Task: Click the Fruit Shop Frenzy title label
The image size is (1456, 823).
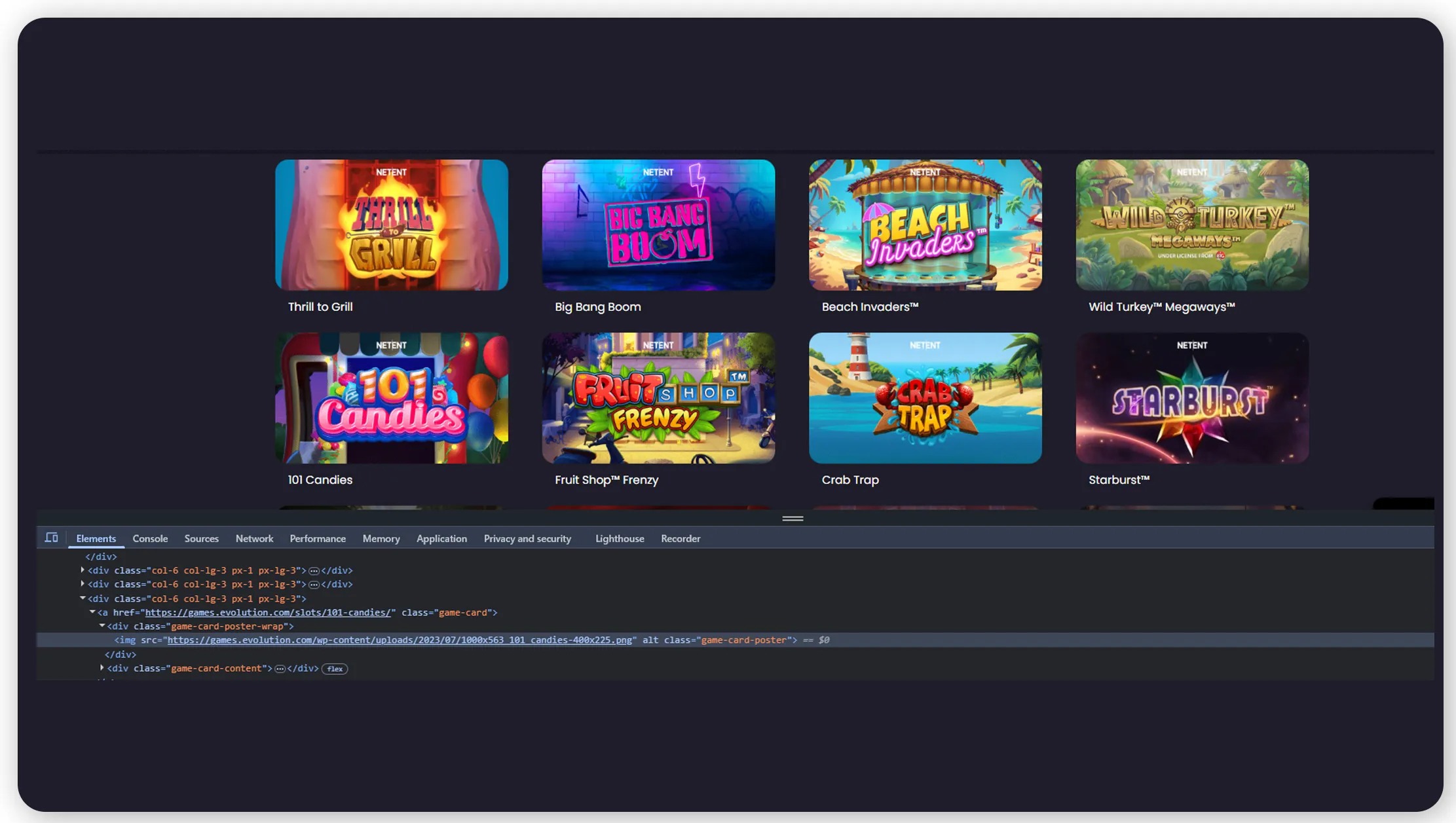Action: pos(606,480)
